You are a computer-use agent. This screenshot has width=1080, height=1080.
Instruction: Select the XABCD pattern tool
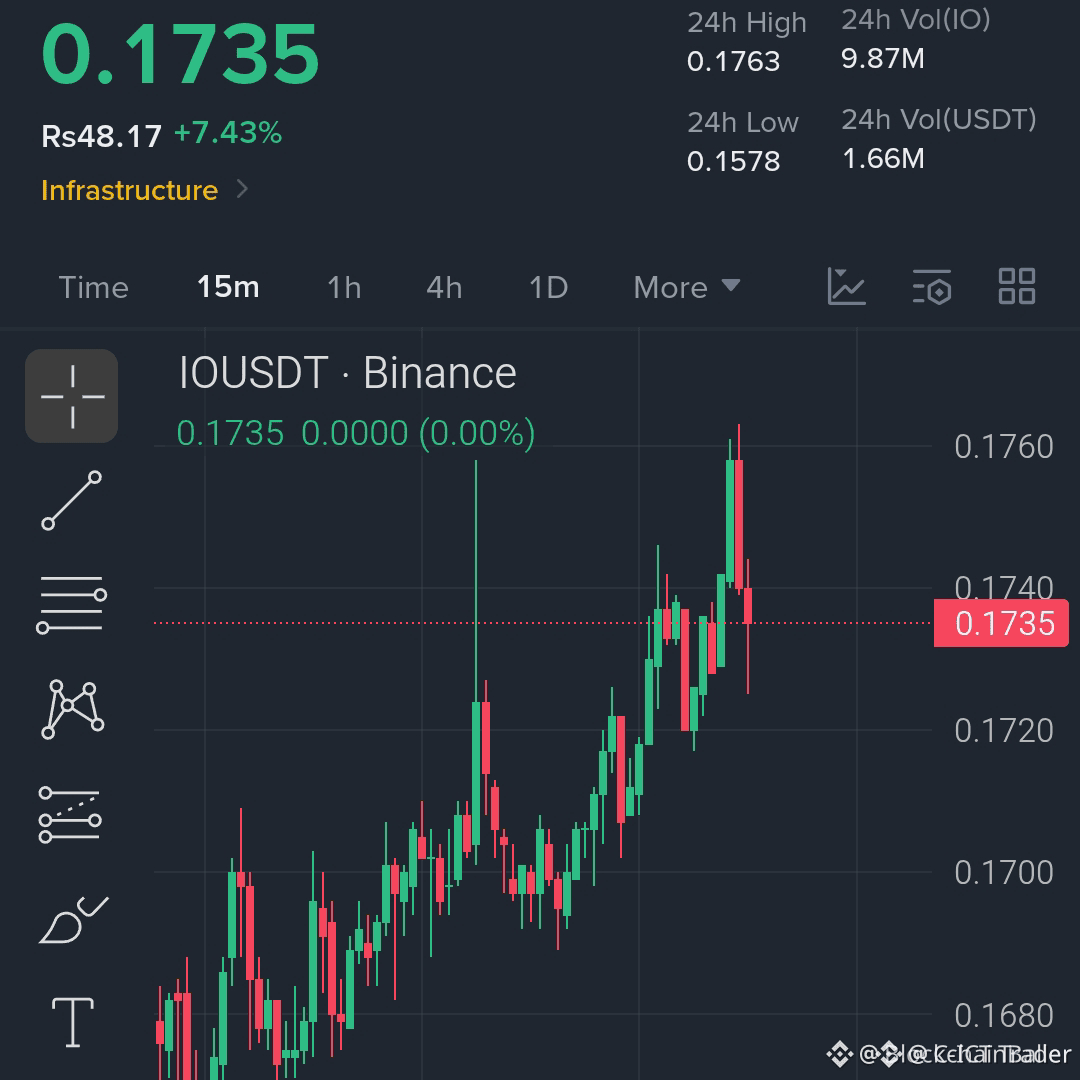[72, 709]
